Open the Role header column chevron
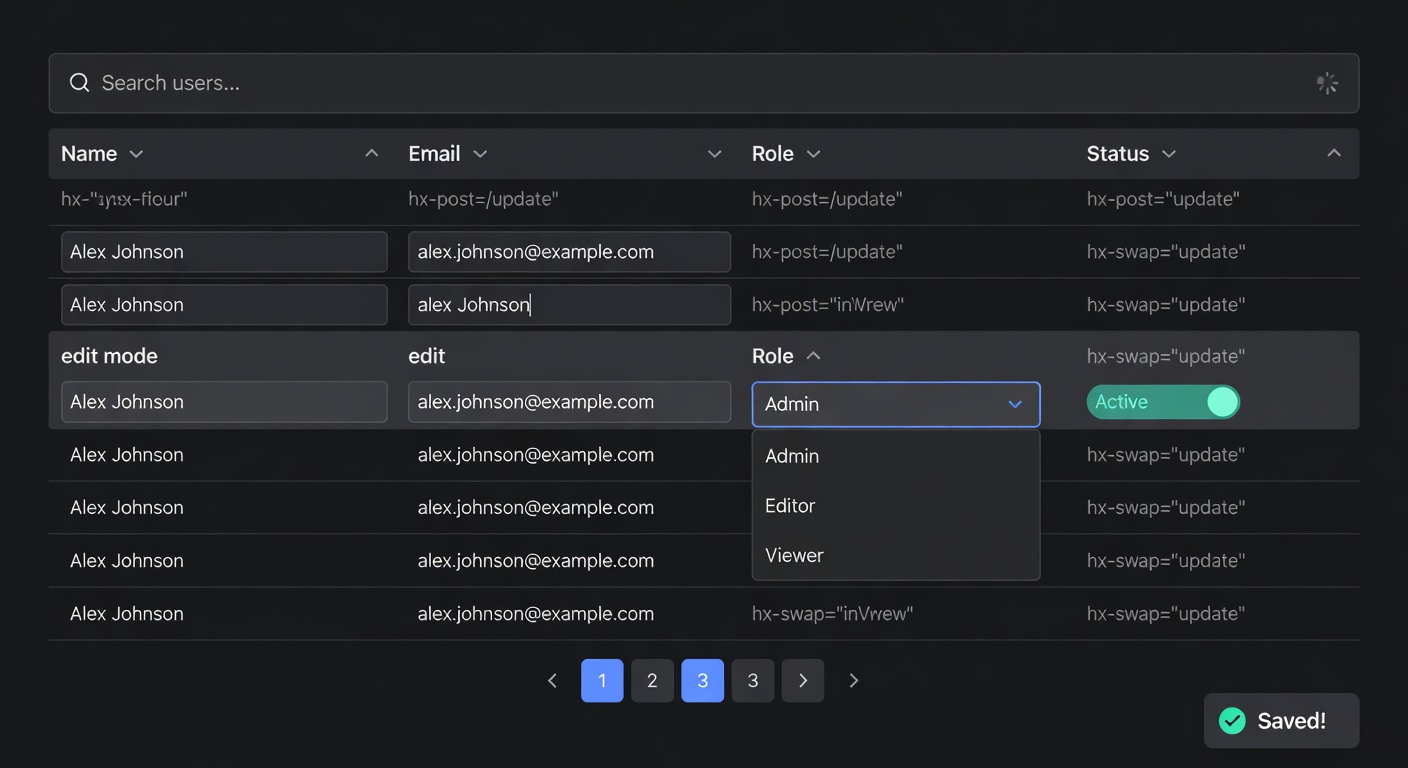The width and height of the screenshot is (1408, 768). click(814, 154)
